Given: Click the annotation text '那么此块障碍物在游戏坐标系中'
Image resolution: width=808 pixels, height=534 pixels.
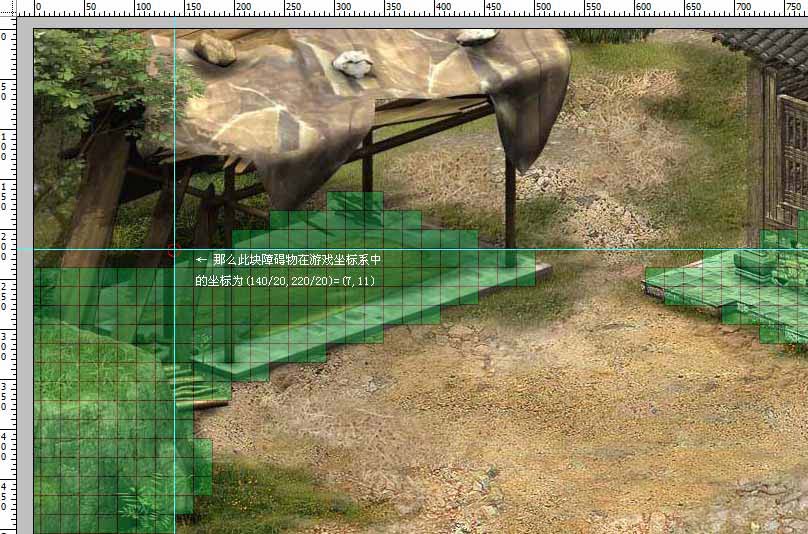Looking at the screenshot, I should (x=297, y=260).
